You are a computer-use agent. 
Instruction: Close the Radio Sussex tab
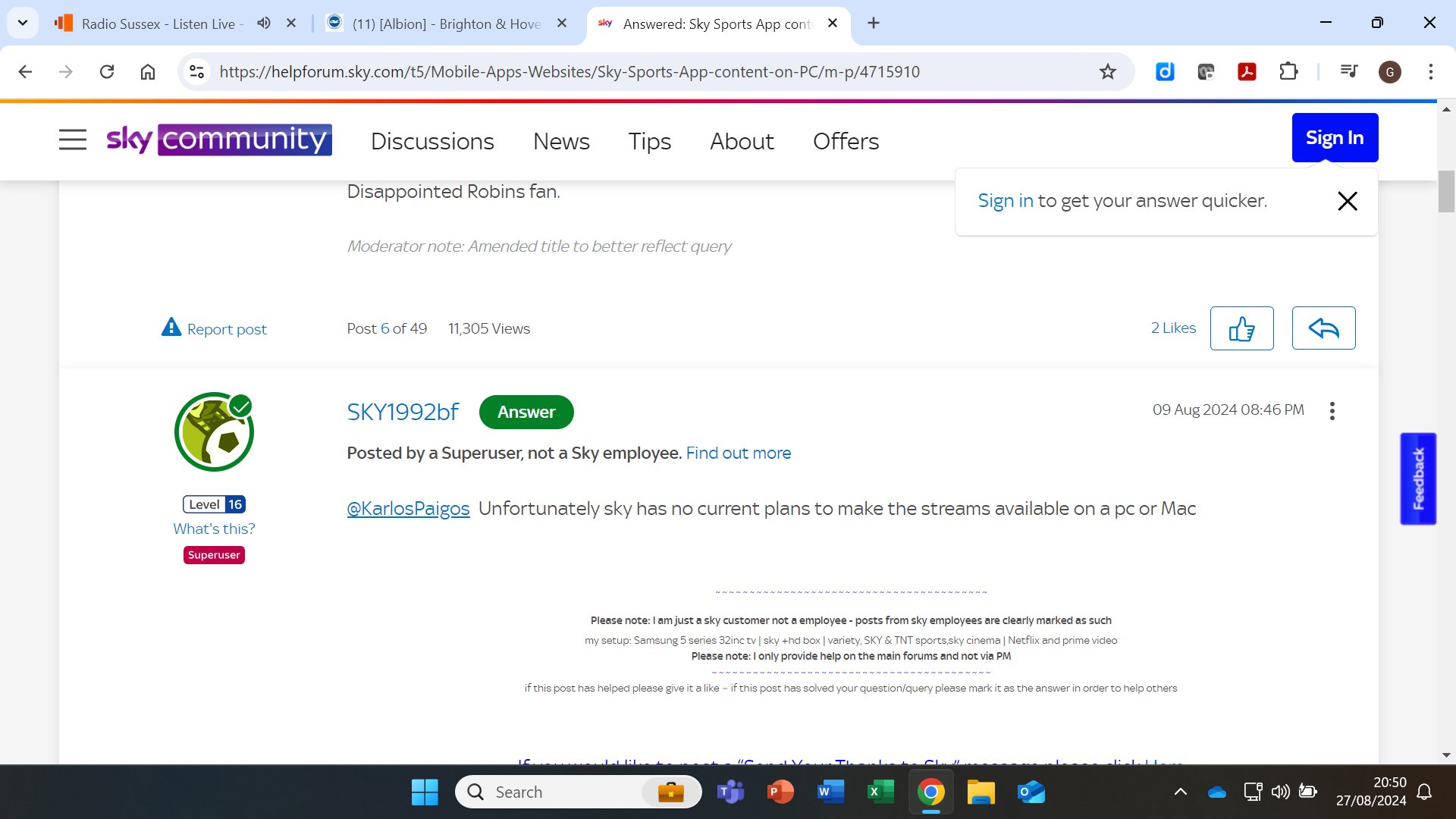tap(291, 23)
